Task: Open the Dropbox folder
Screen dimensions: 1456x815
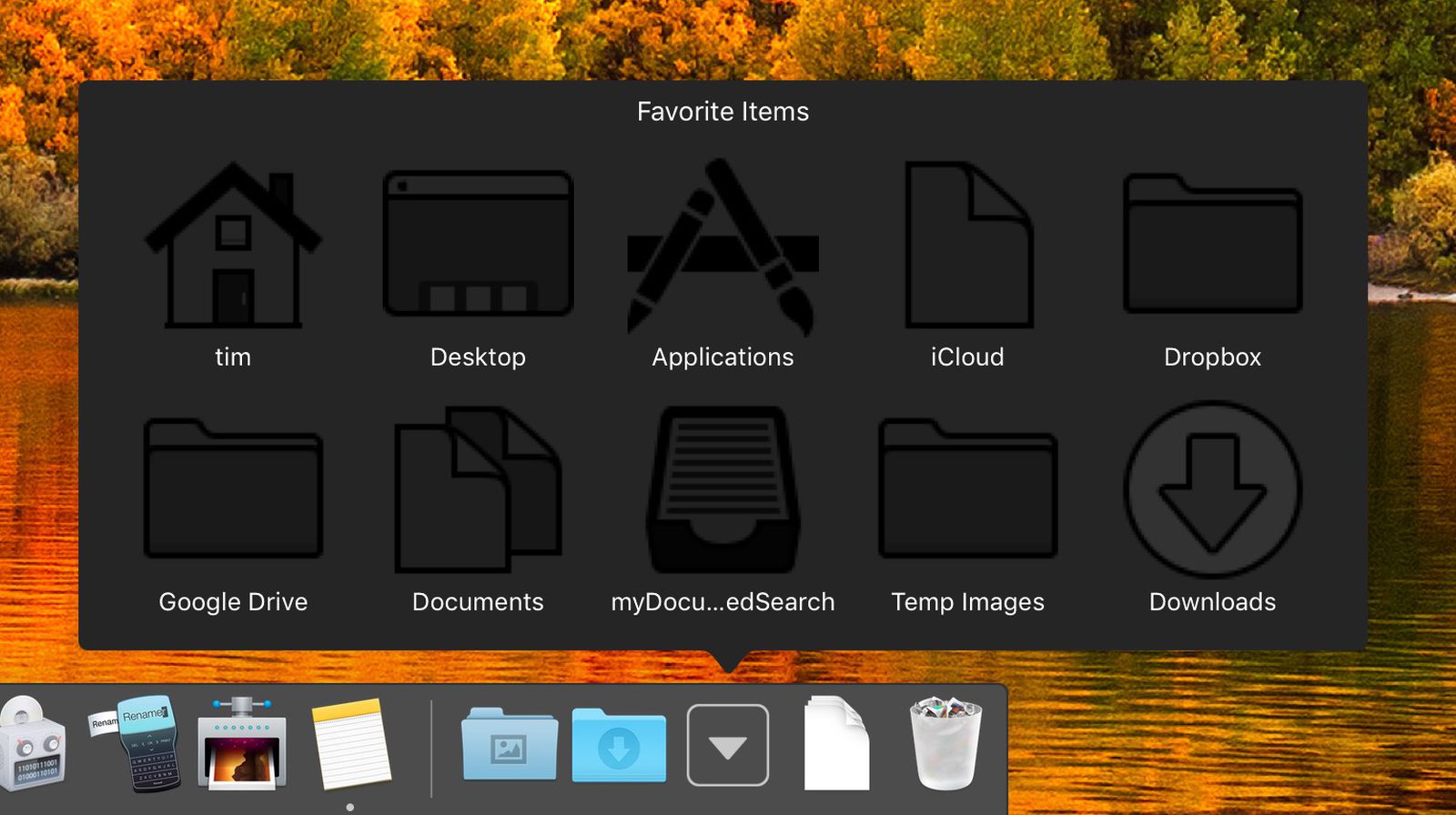Action: pos(1212,244)
